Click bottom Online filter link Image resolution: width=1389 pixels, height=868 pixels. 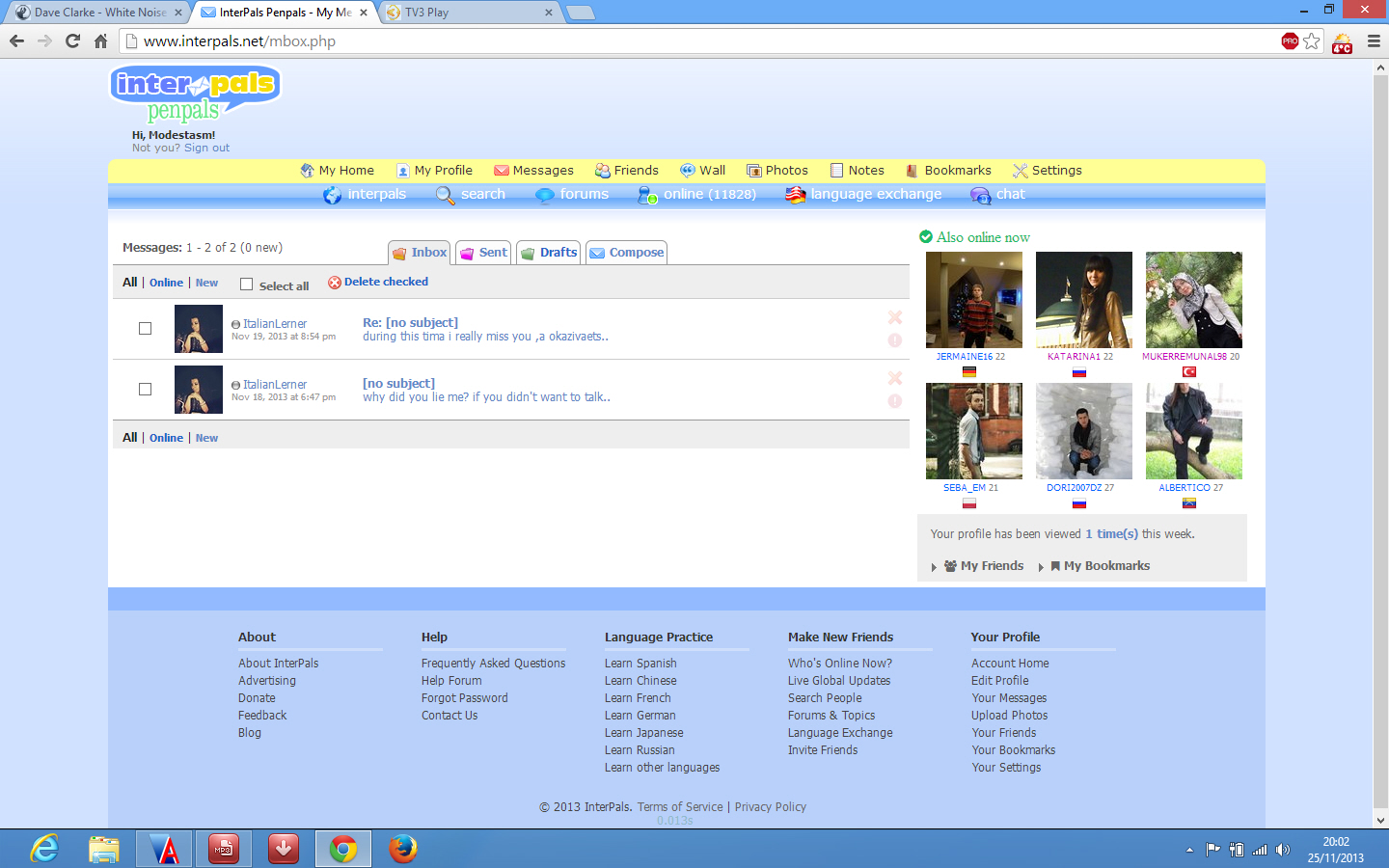click(x=166, y=438)
